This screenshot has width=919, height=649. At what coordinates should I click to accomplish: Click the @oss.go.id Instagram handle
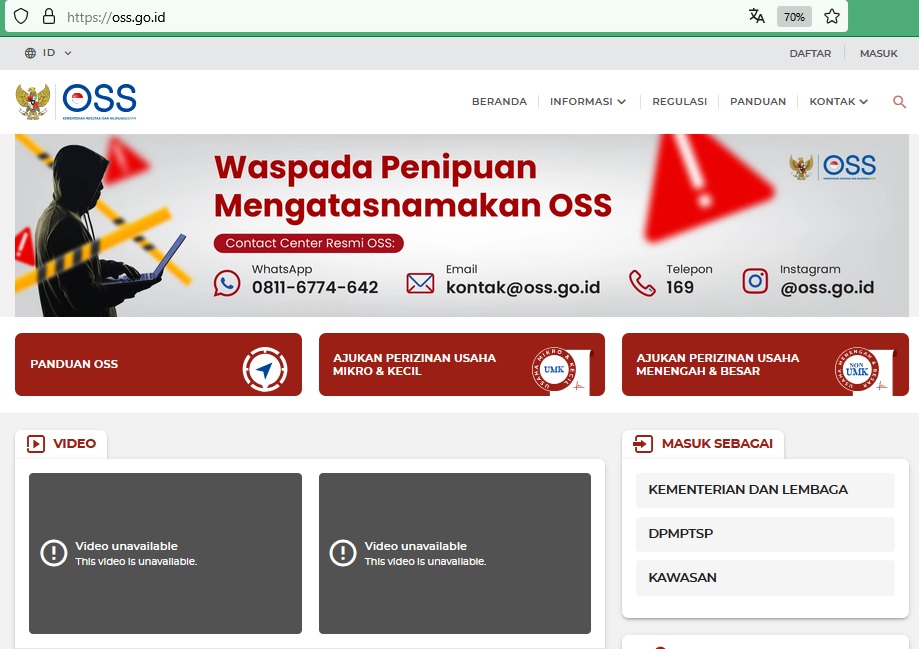click(x=827, y=288)
